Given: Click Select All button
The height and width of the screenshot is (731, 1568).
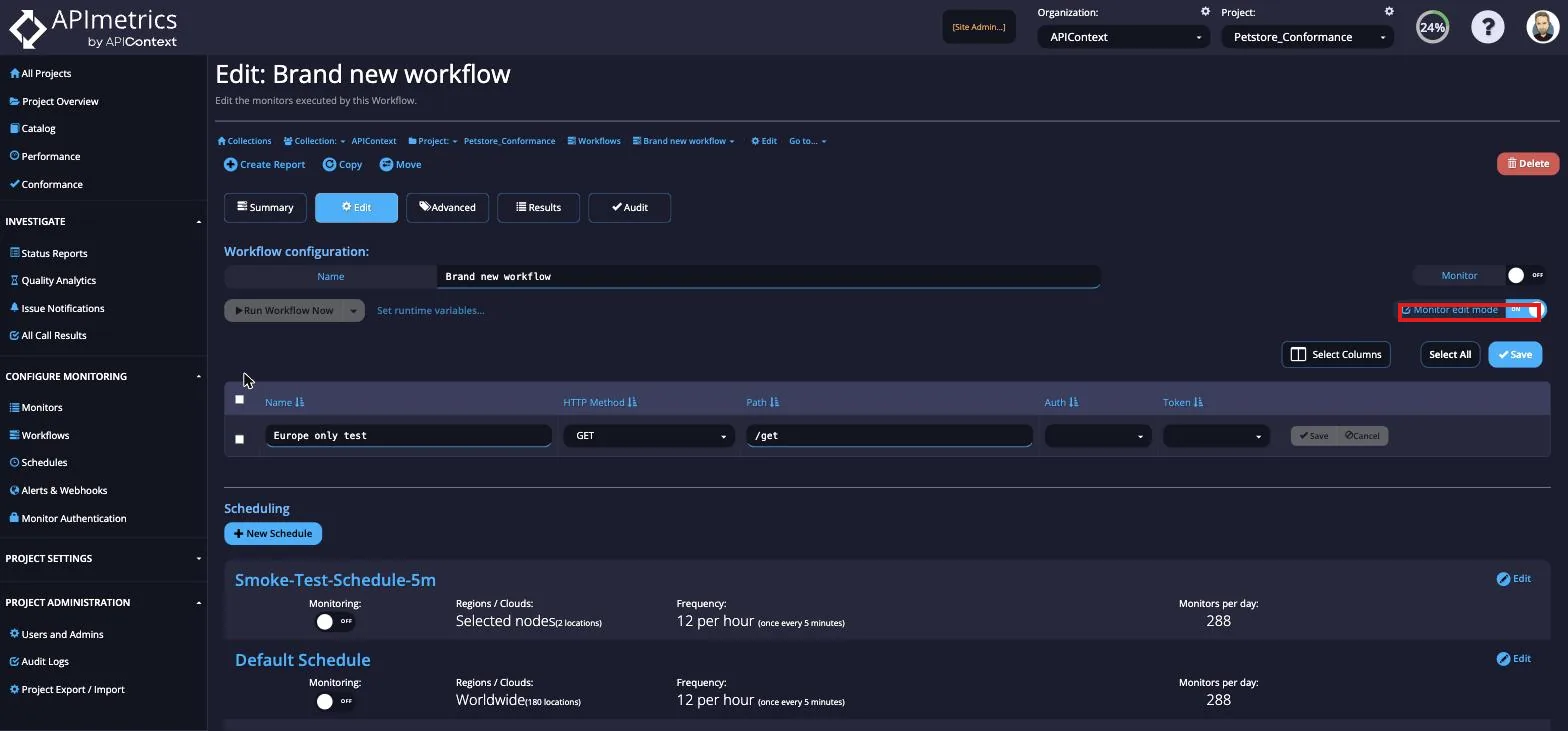Looking at the screenshot, I should (1450, 354).
